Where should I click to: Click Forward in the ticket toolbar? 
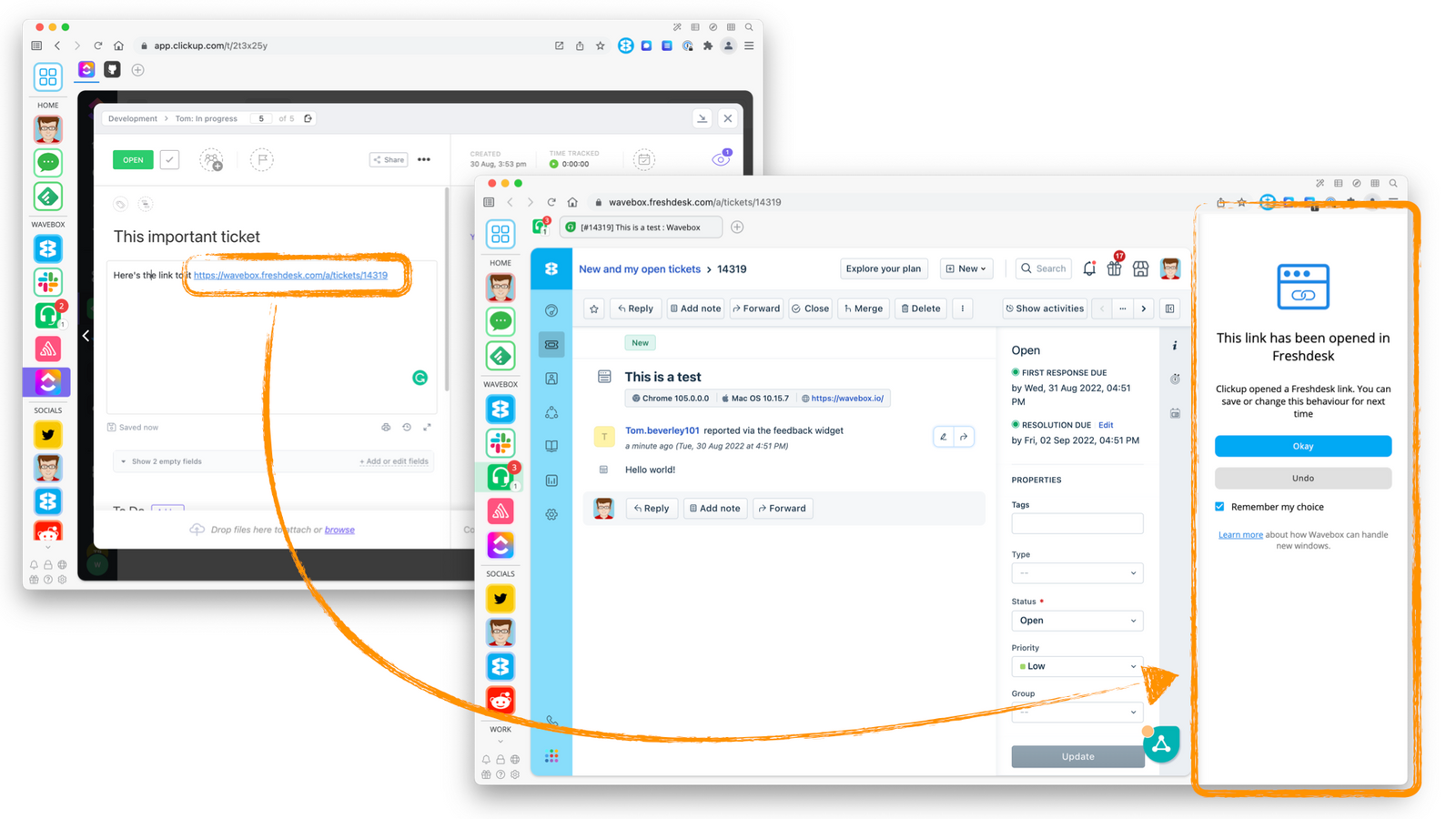click(756, 308)
